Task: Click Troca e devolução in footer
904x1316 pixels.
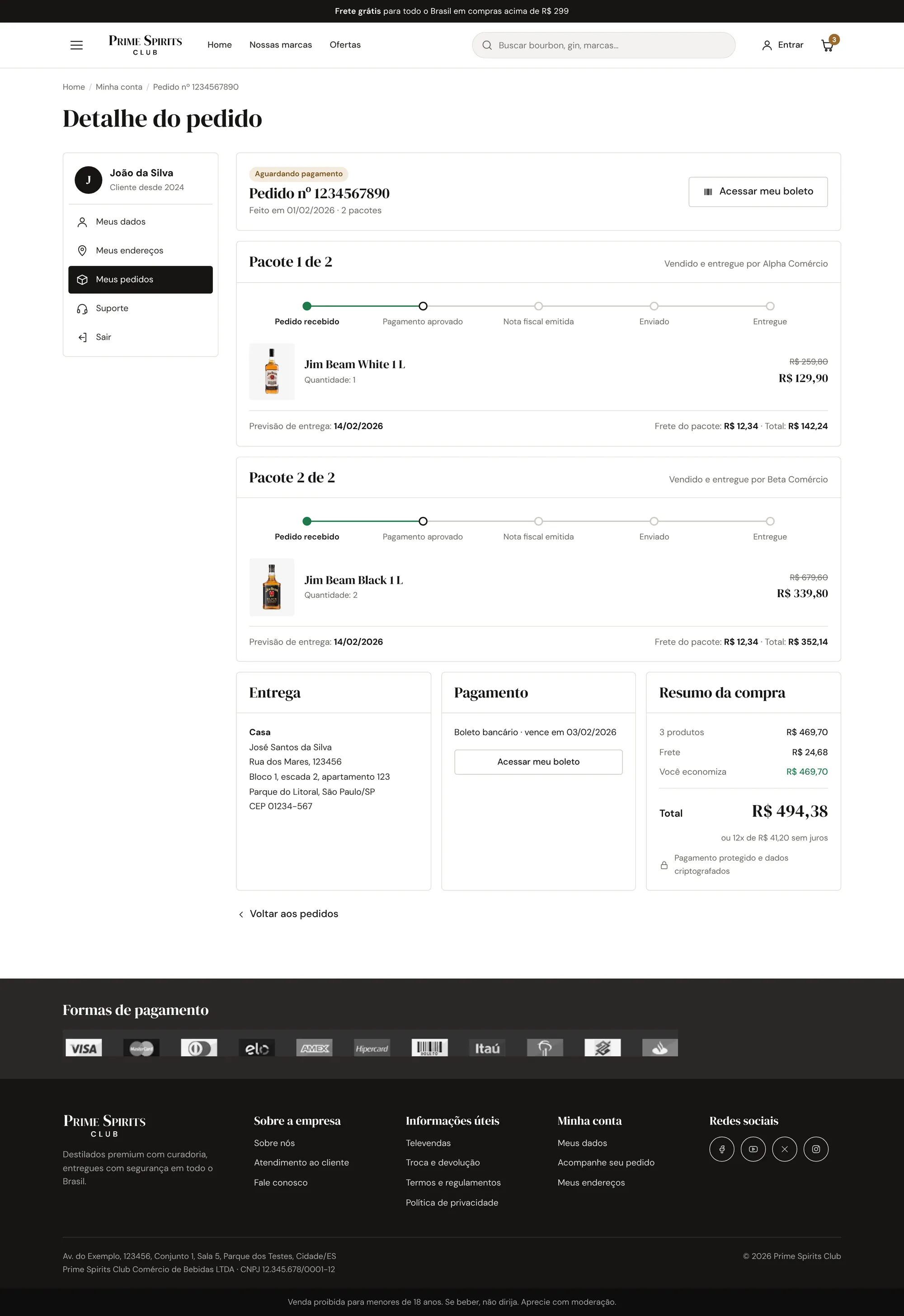Action: pyautogui.click(x=443, y=1162)
